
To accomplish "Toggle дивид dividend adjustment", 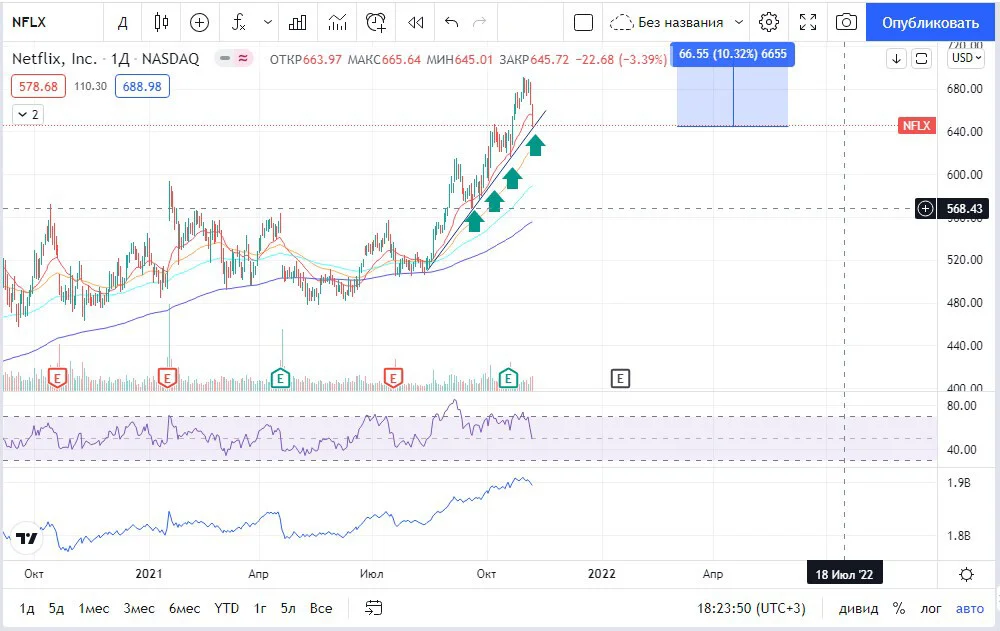I will pos(858,608).
